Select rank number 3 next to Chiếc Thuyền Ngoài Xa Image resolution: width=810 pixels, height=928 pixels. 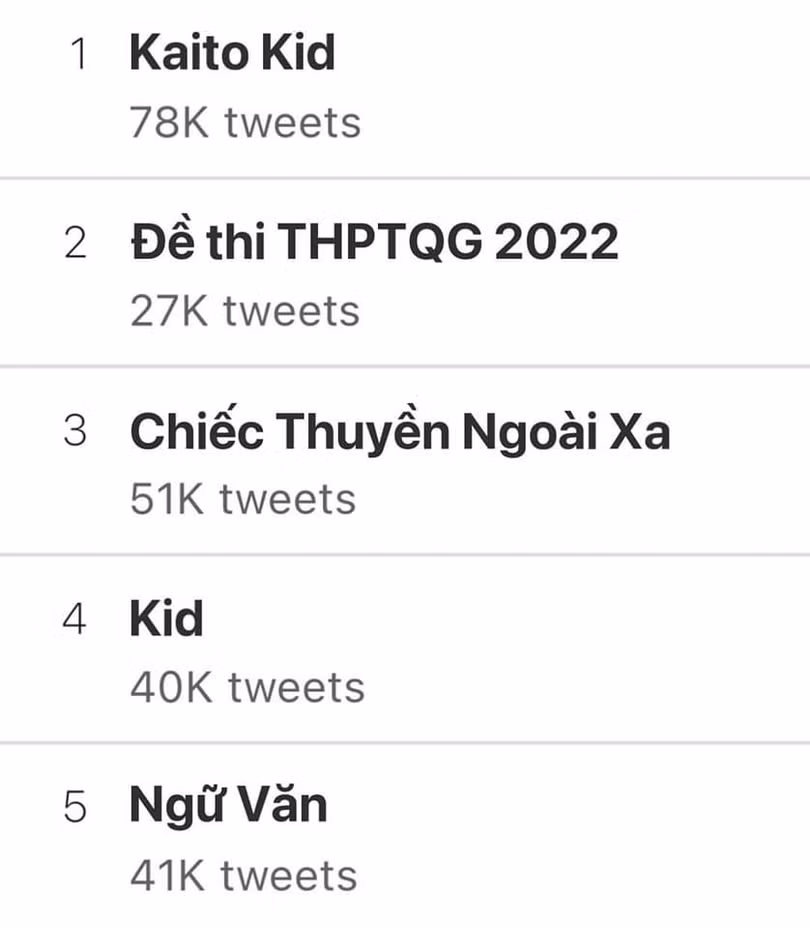[81, 432]
